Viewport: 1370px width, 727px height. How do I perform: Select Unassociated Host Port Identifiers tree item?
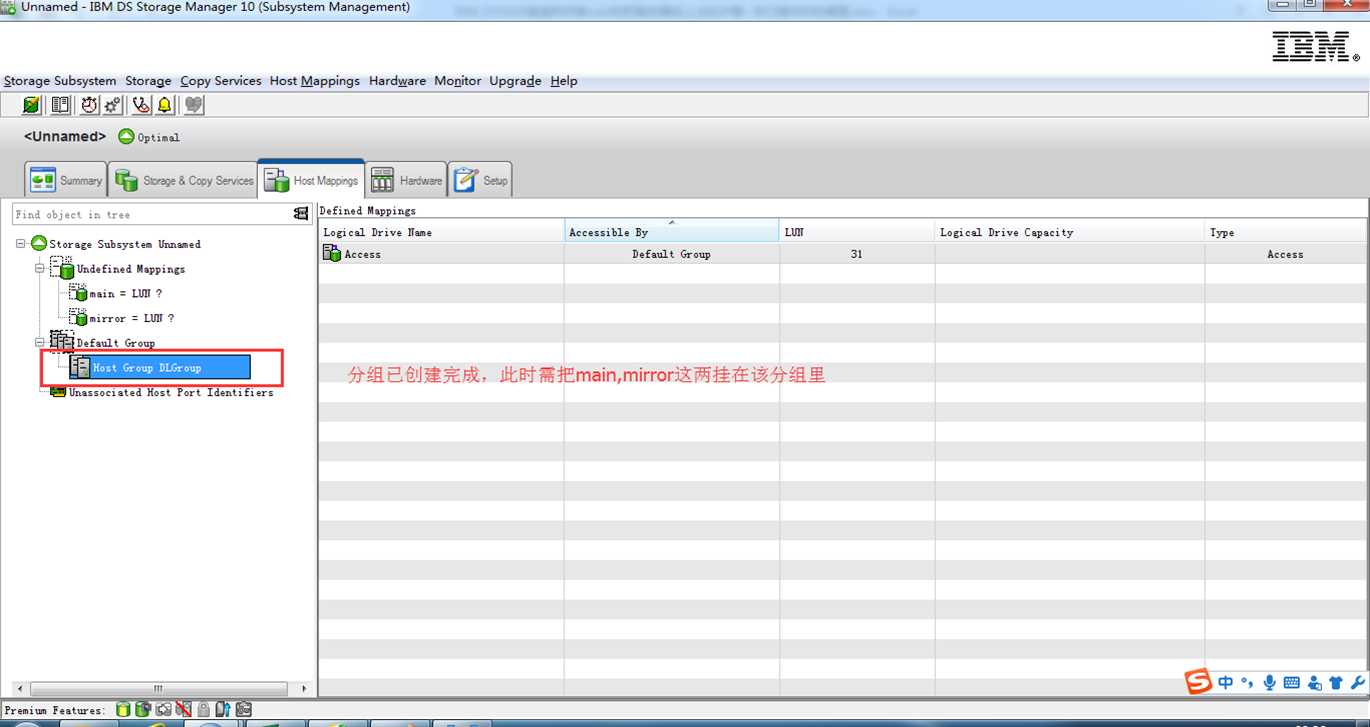tap(171, 392)
